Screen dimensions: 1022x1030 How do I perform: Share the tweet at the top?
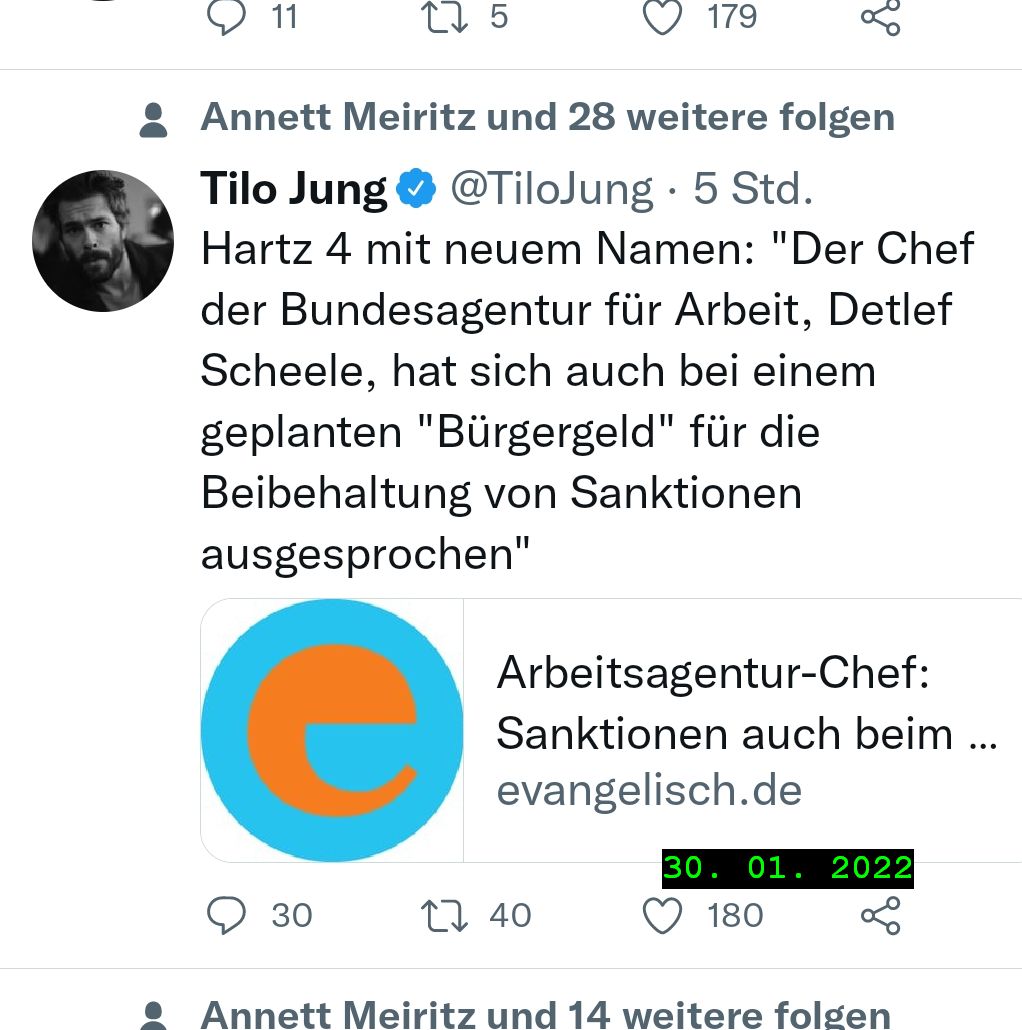(x=880, y=18)
